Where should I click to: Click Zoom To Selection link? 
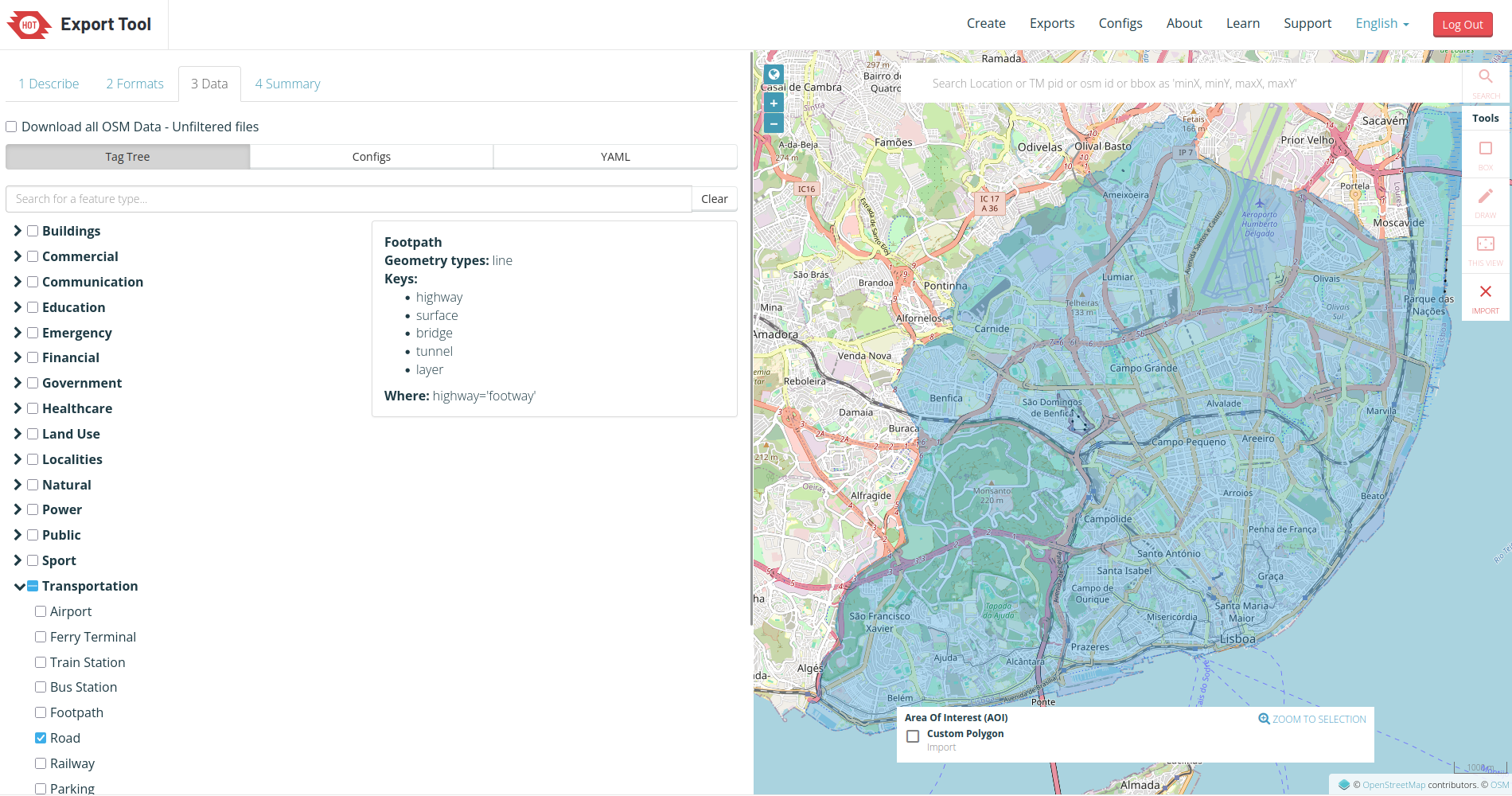pyautogui.click(x=1312, y=720)
